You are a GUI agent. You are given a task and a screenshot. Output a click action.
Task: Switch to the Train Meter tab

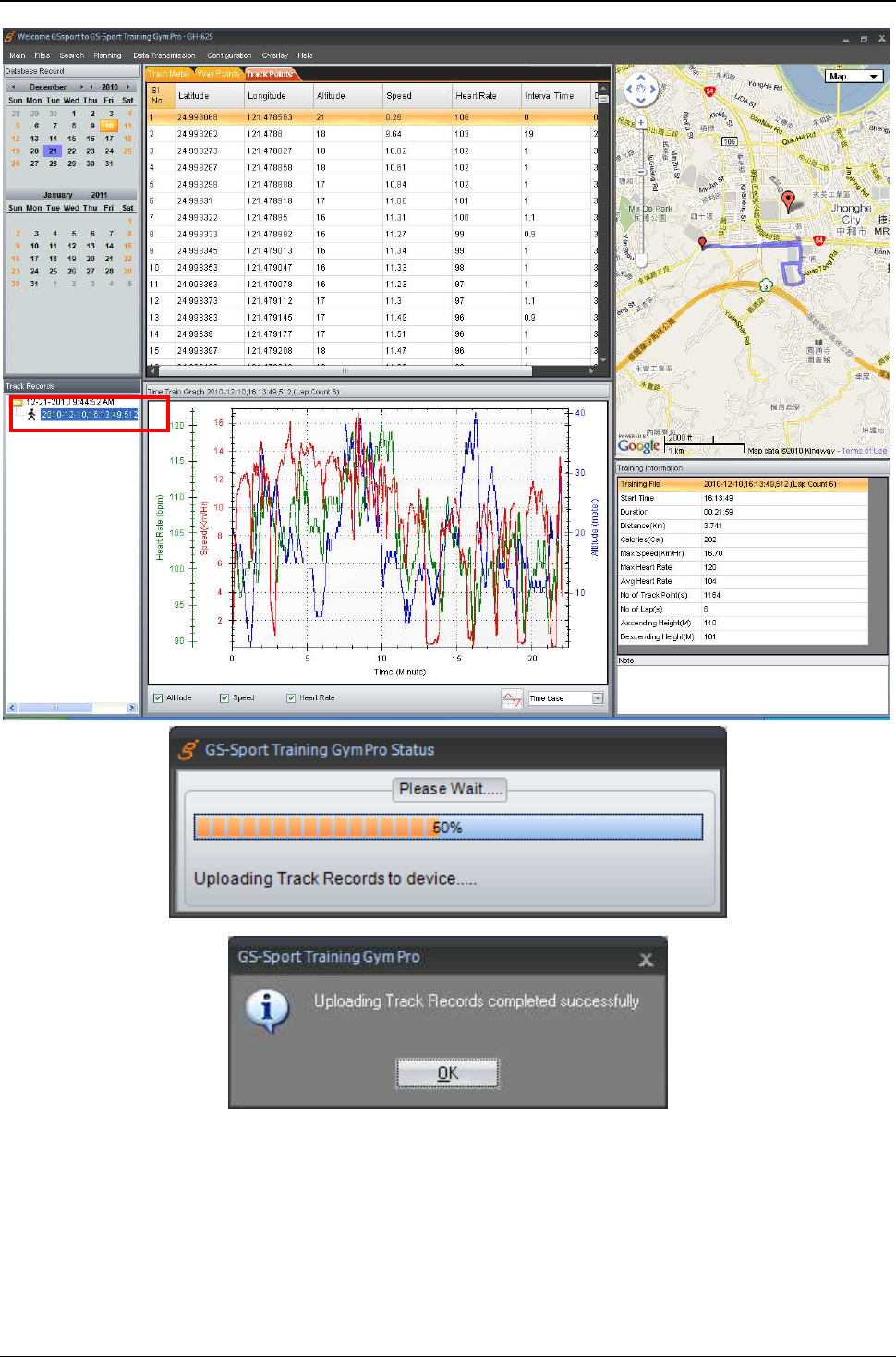(x=170, y=74)
